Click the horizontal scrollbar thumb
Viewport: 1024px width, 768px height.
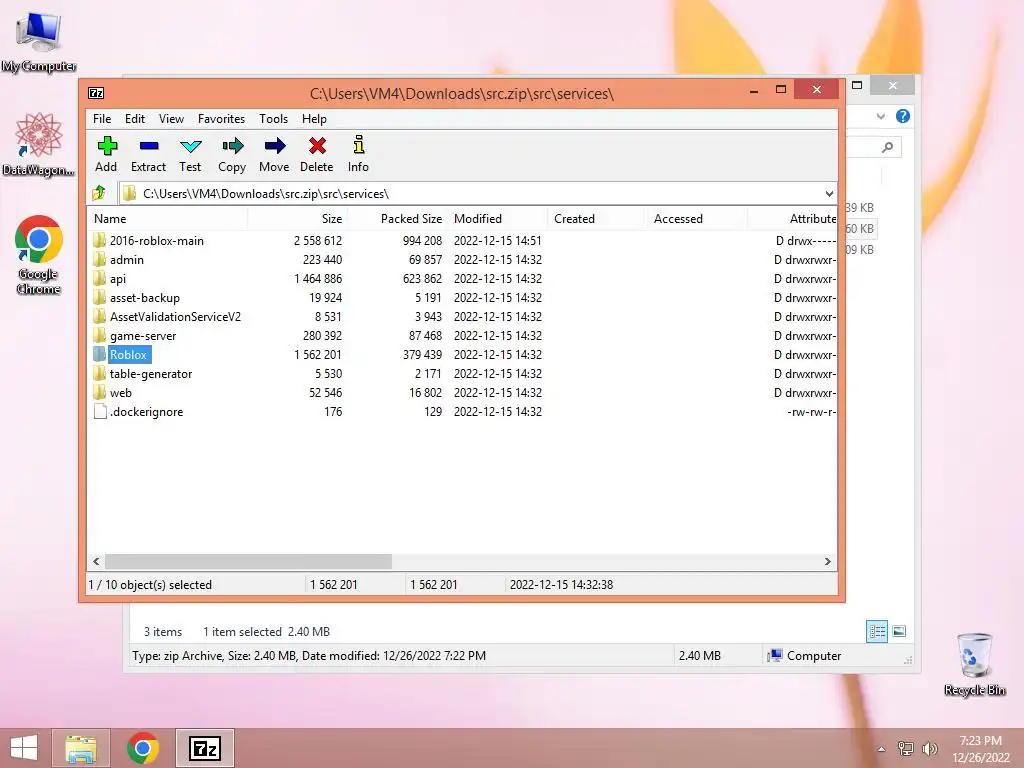(x=248, y=562)
